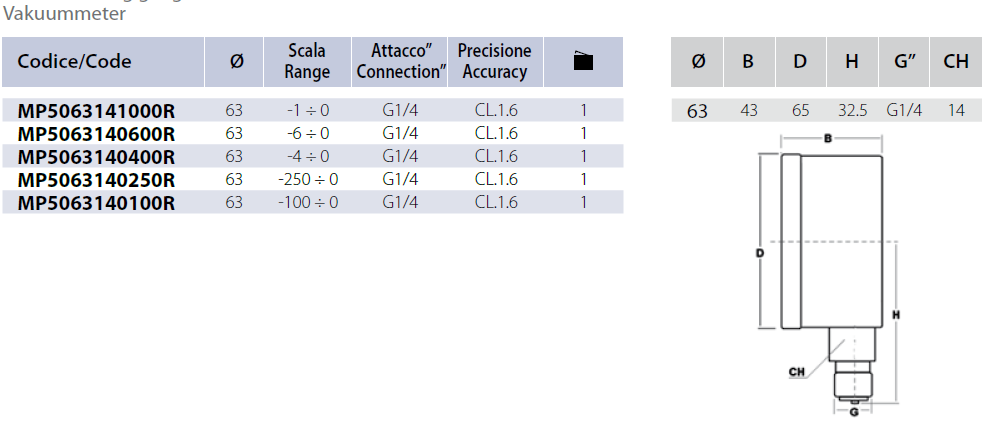Click the gauge dimension drawing
The image size is (991, 435).
click(832, 270)
